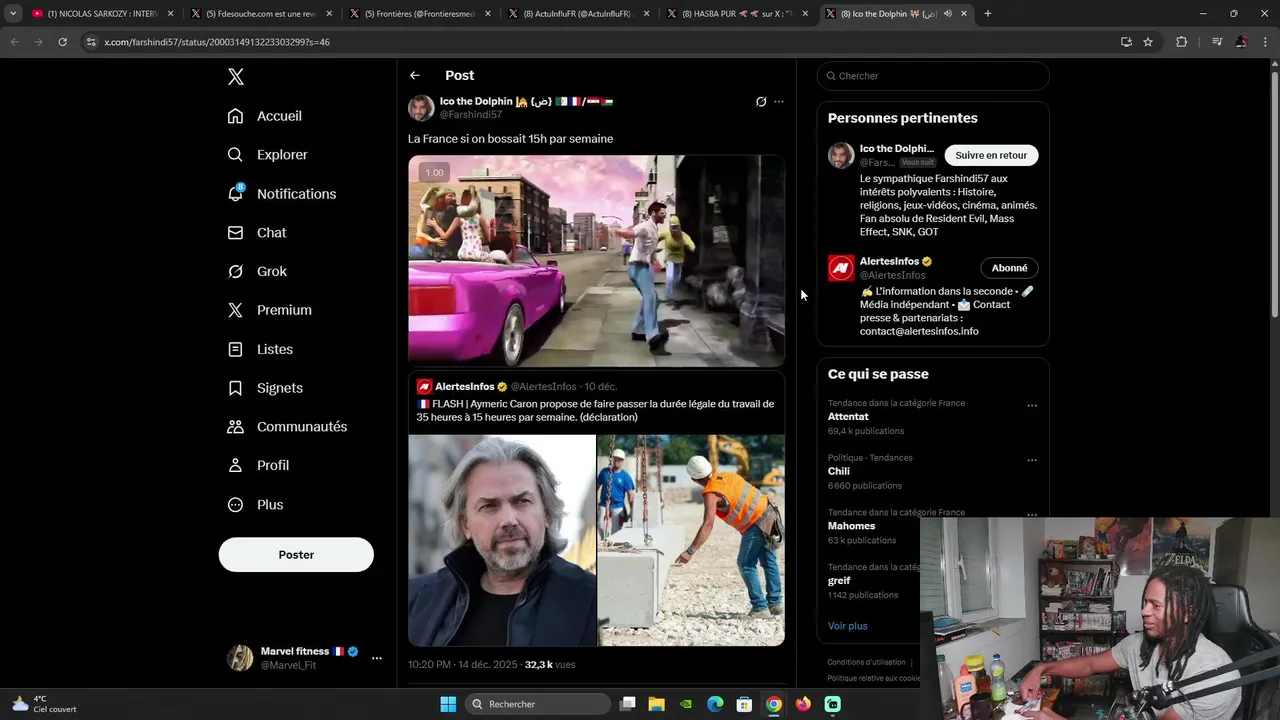This screenshot has width=1280, height=720.
Task: Open a new browser tab with plus
Action: pos(988,13)
